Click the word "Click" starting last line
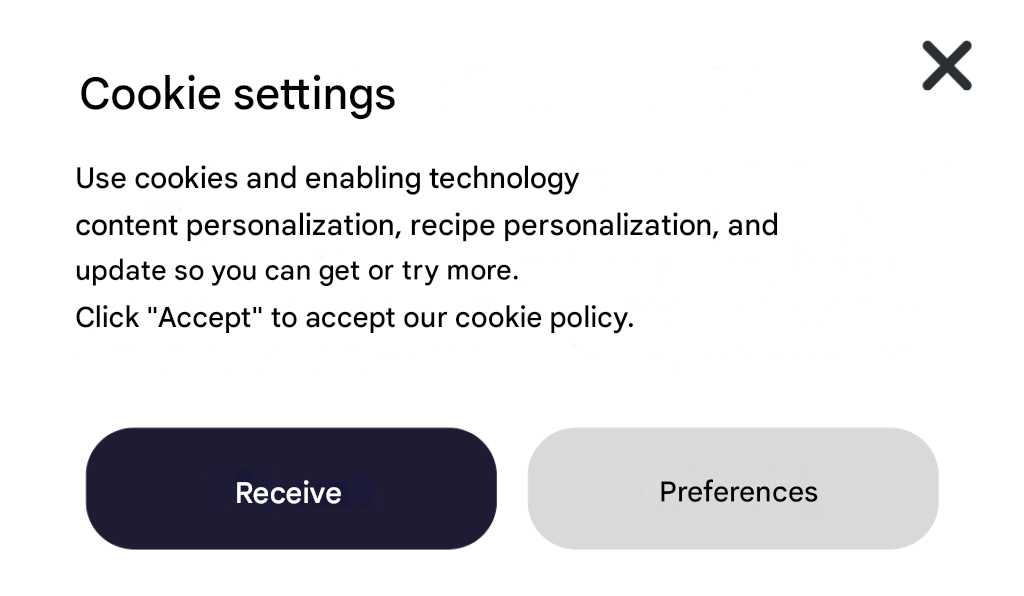This screenshot has width=1024, height=596. [x=106, y=318]
